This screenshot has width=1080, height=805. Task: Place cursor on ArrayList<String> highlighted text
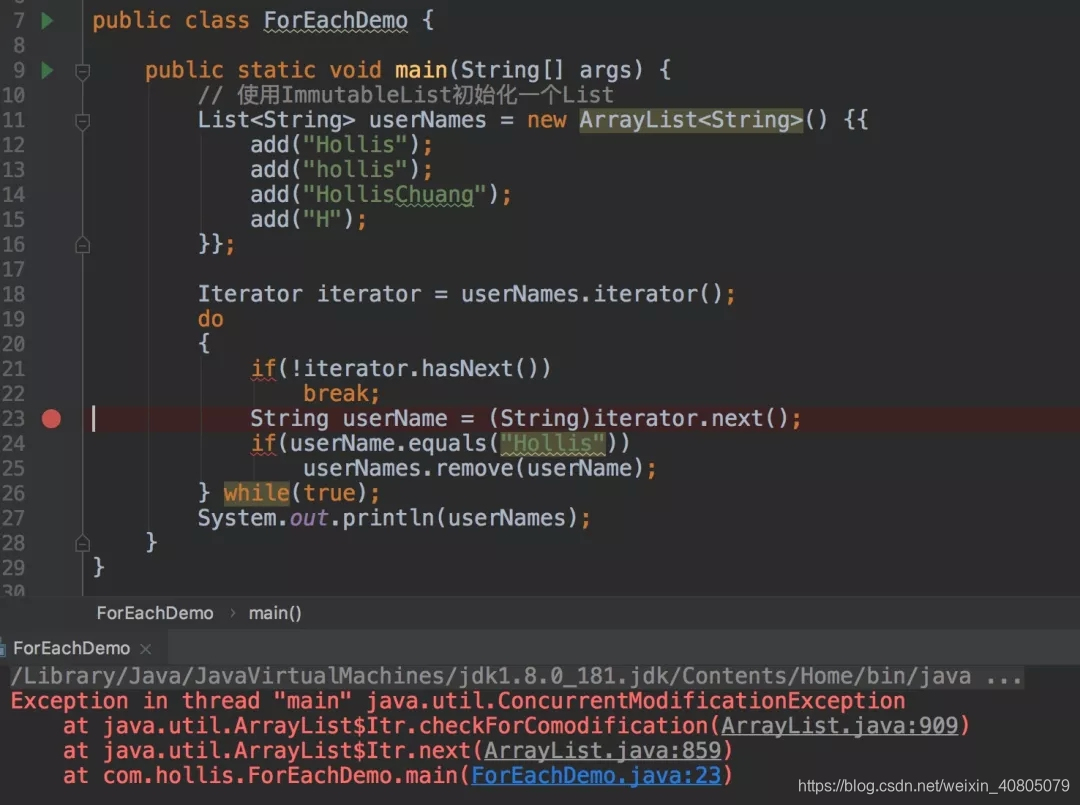691,120
